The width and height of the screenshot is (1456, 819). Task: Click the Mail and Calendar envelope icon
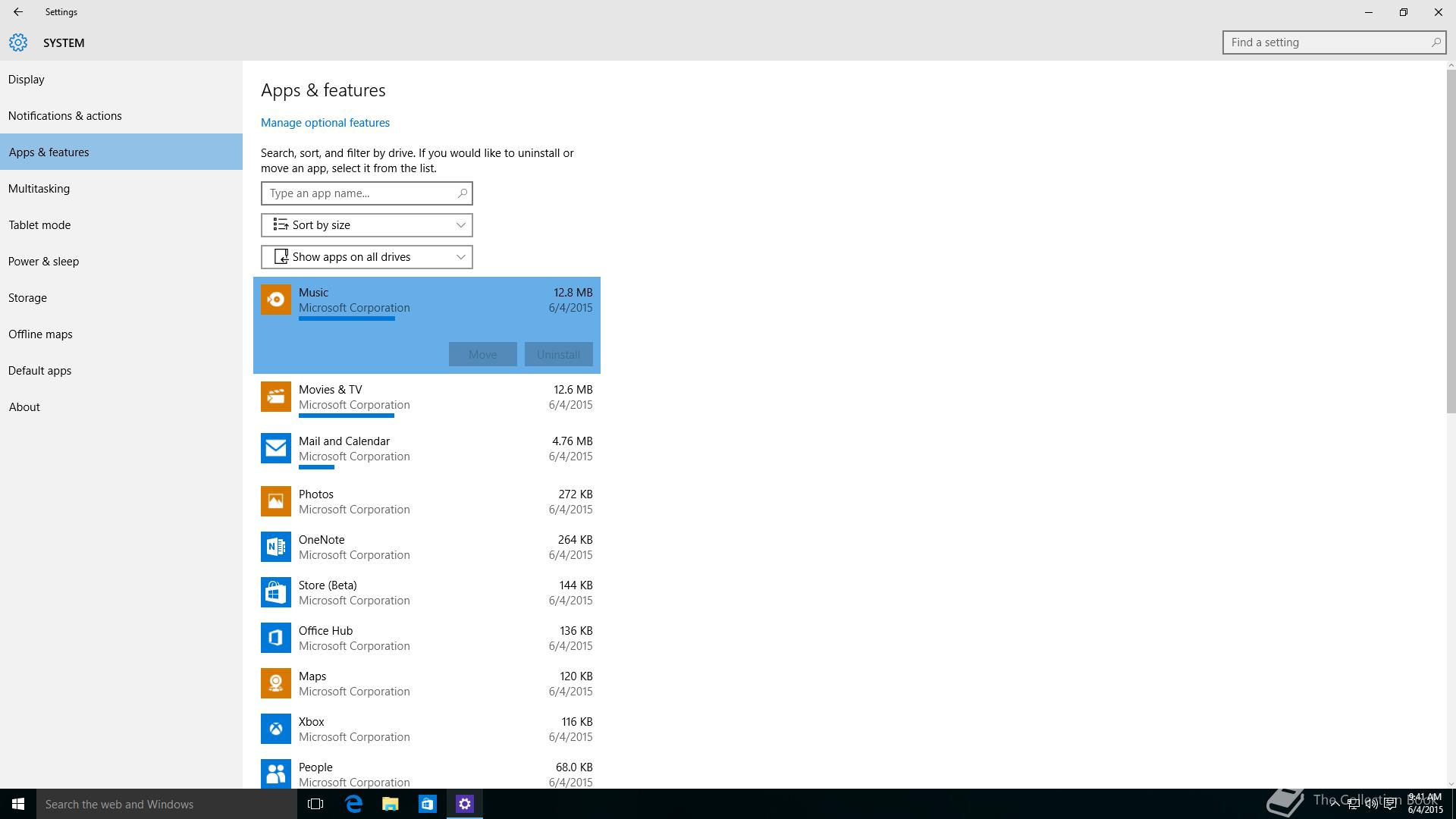point(276,448)
